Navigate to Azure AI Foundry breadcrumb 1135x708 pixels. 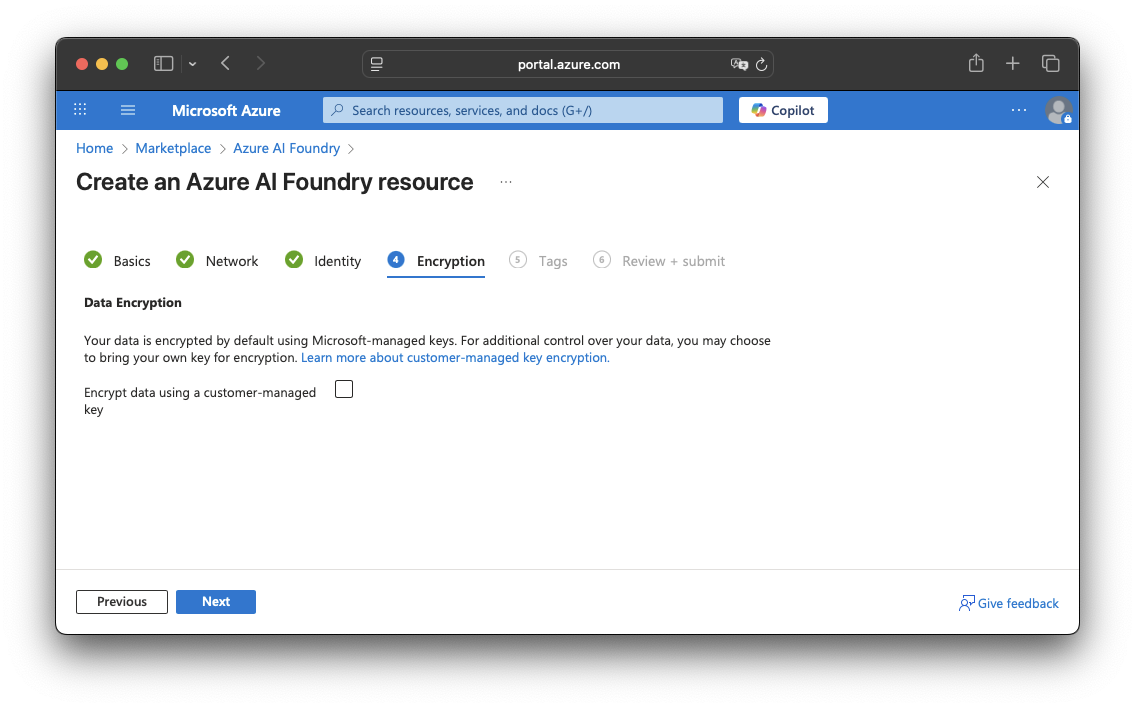(287, 148)
